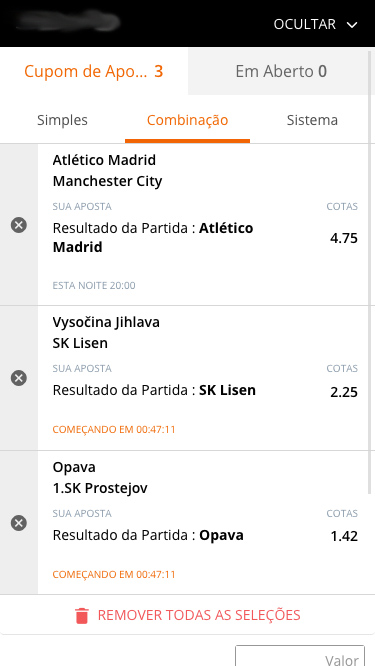The image size is (375, 666).
Task: Click the red trash can icon
Action: (x=82, y=615)
